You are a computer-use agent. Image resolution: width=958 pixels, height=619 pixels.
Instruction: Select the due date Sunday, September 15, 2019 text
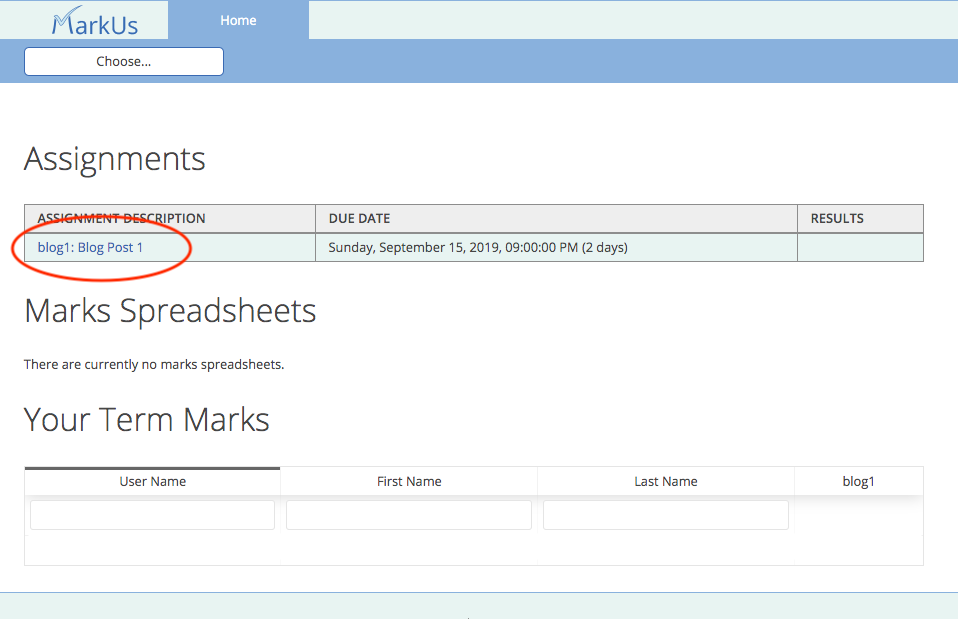click(x=478, y=247)
